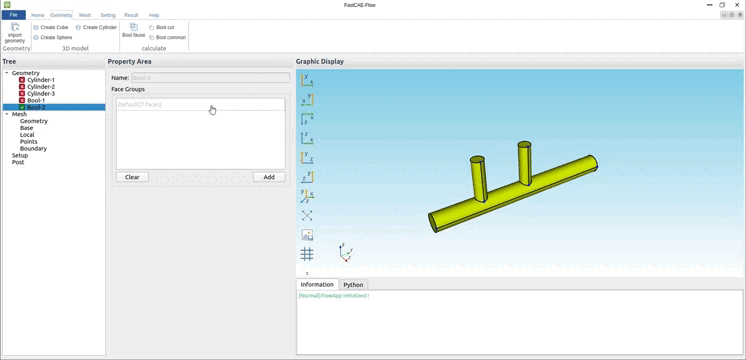
Task: Toggle the red checkbox of Cylinder-3
Action: coord(22,94)
